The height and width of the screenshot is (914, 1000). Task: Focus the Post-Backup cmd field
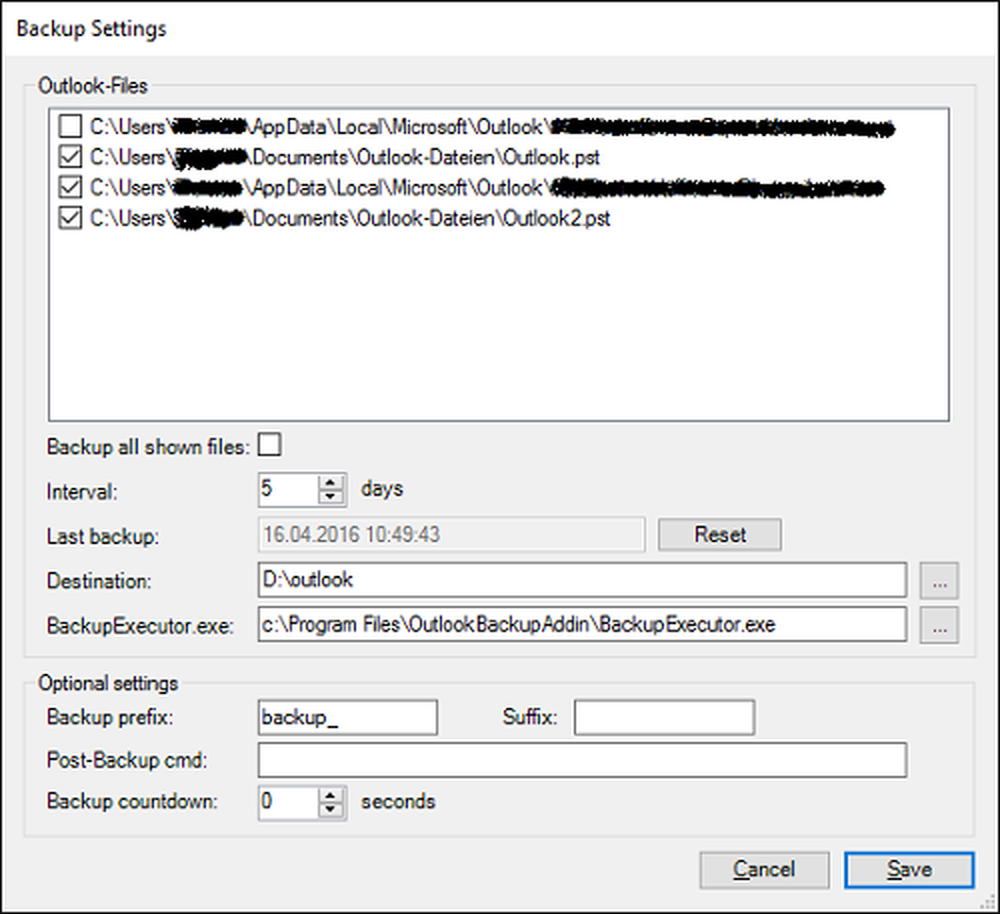click(x=580, y=760)
